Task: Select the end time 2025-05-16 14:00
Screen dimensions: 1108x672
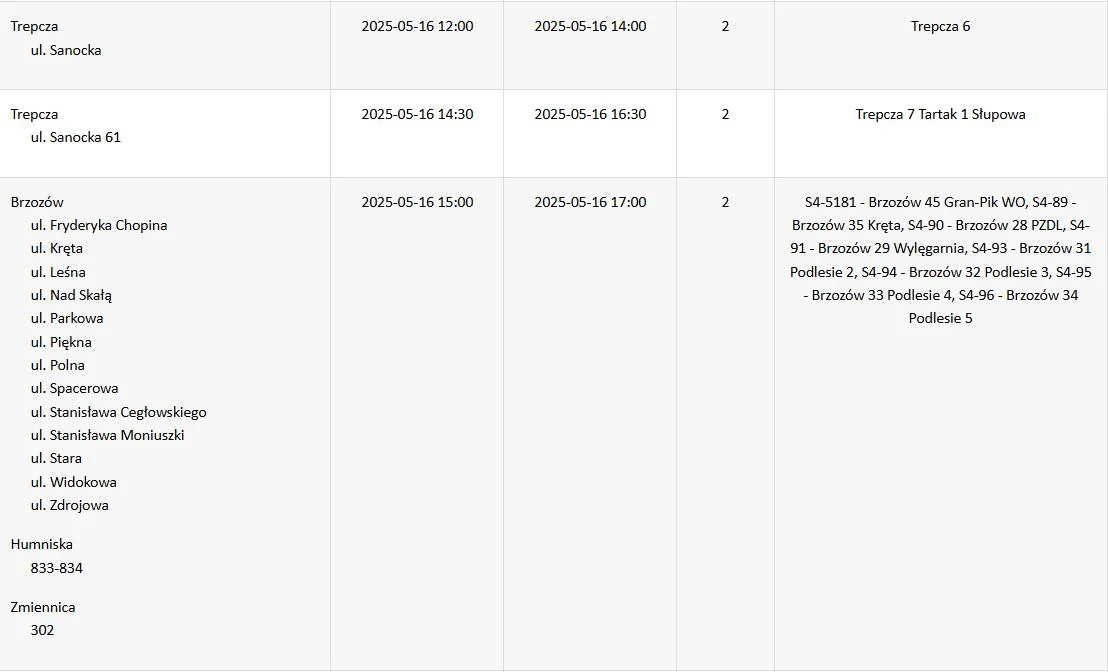Action: coord(590,26)
